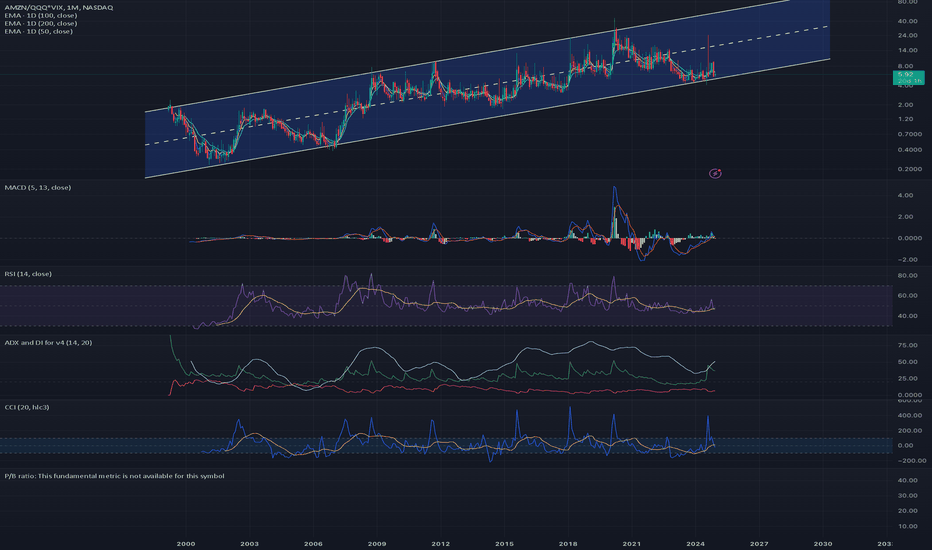Screen dimensions: 932x550
Task: Click the 2015 year label on time axis
Action: pos(504,543)
